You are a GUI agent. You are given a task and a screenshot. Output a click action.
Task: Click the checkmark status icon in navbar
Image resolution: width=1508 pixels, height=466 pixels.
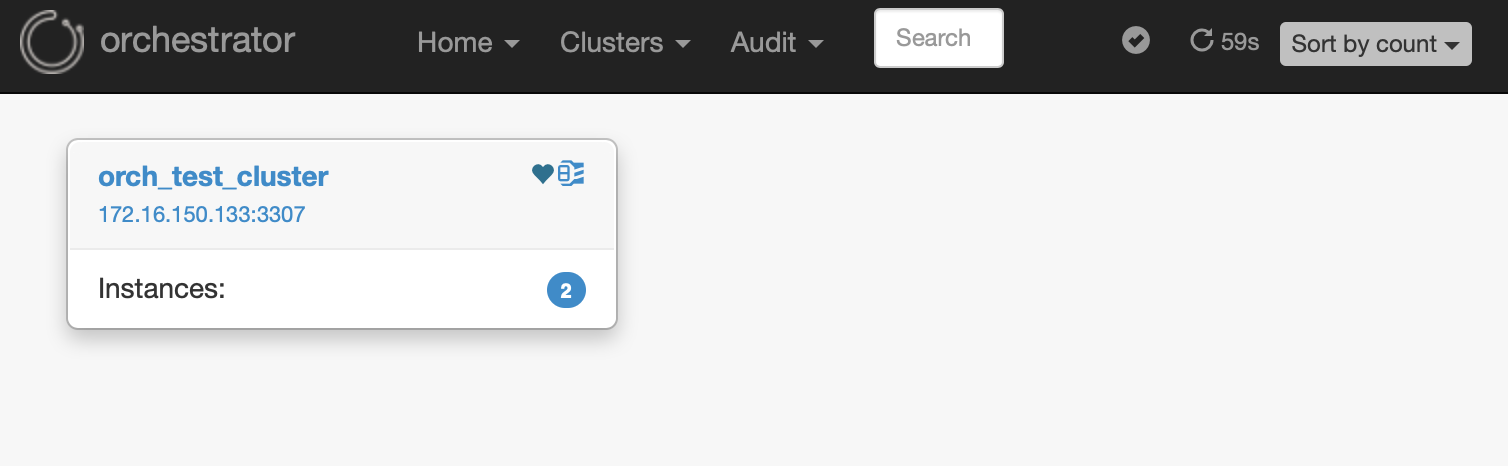pyautogui.click(x=1135, y=41)
